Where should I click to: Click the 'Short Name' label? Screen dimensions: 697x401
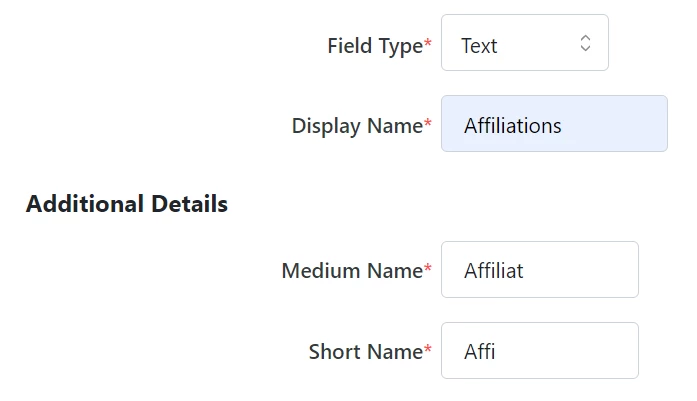366,352
